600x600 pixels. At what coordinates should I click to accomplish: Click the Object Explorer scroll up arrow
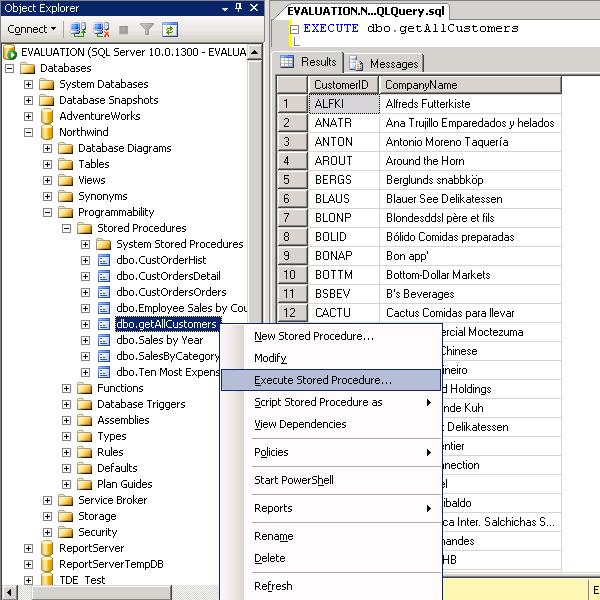tap(254, 52)
